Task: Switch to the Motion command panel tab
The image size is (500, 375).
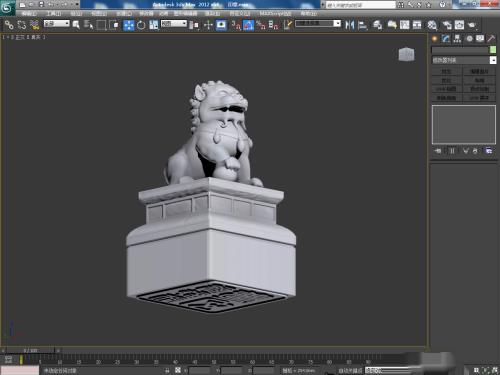Action: [469, 39]
